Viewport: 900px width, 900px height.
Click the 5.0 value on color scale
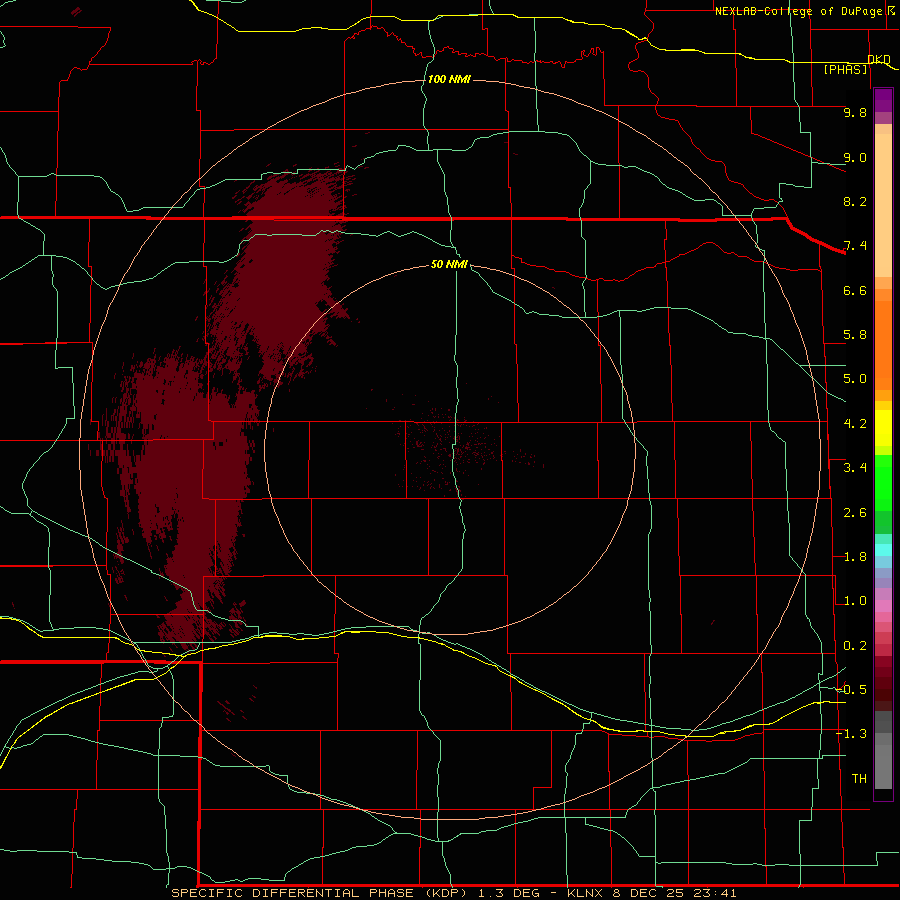[x=855, y=379]
